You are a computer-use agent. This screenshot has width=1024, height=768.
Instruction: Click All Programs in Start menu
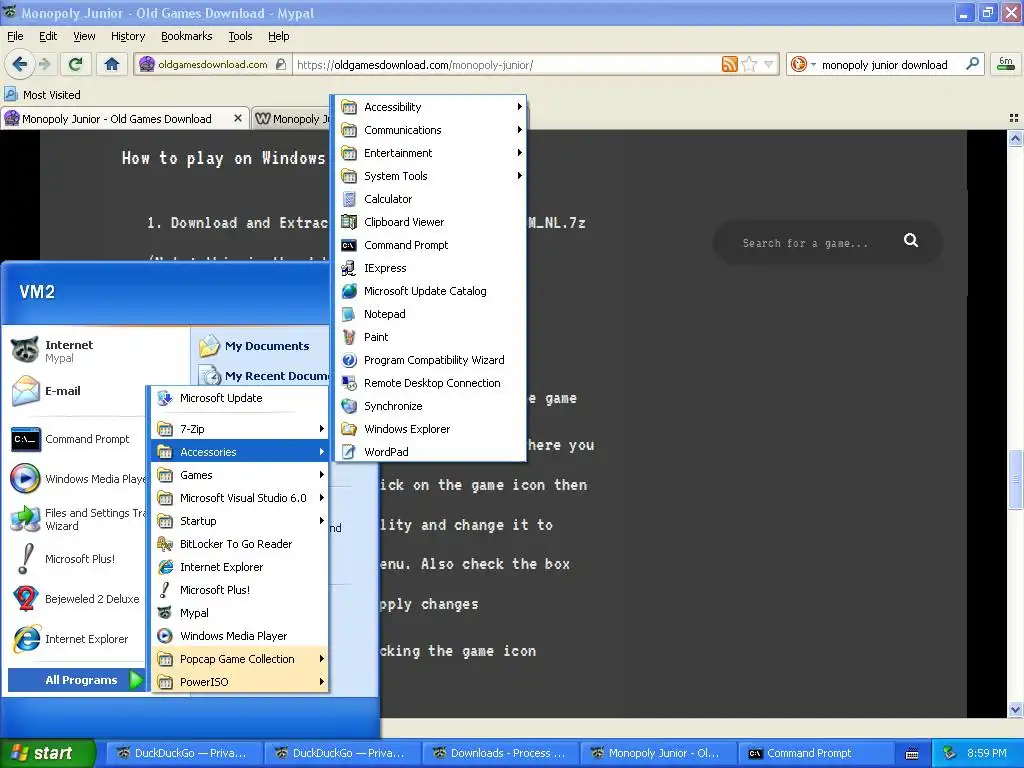(x=76, y=680)
